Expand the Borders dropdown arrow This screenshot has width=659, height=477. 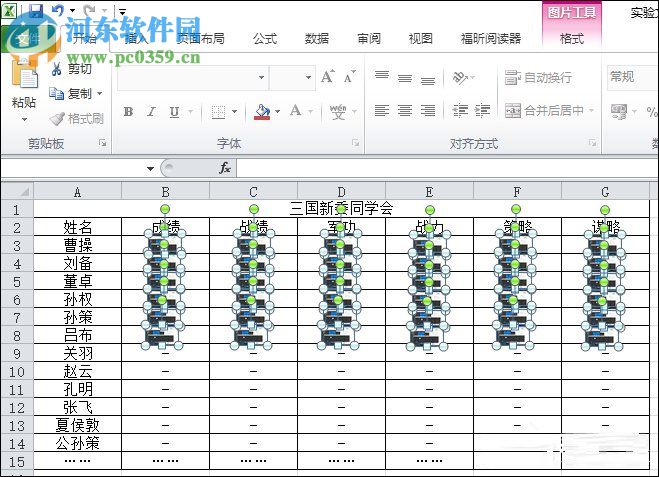pos(235,112)
